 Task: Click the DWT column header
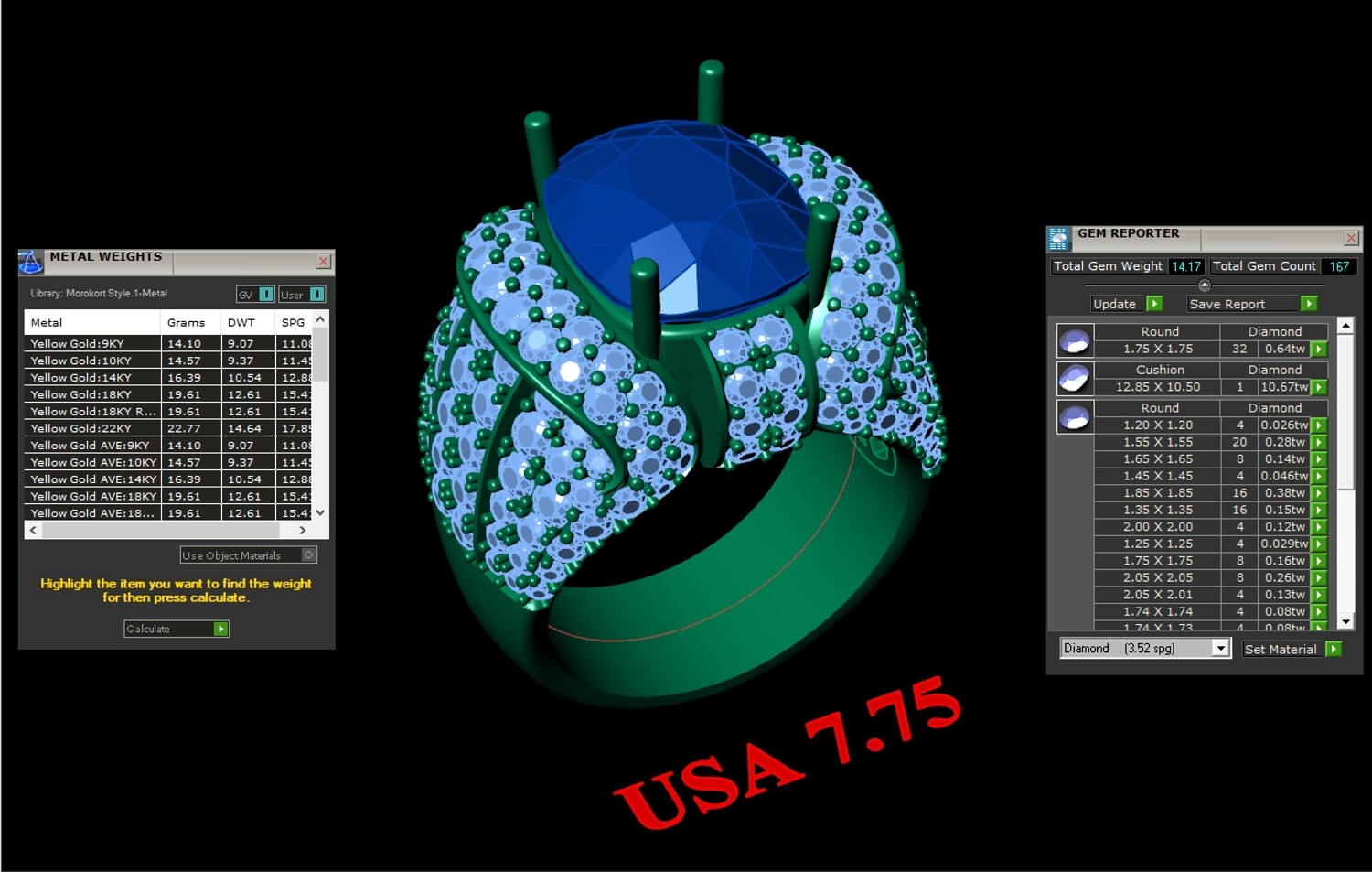point(248,323)
